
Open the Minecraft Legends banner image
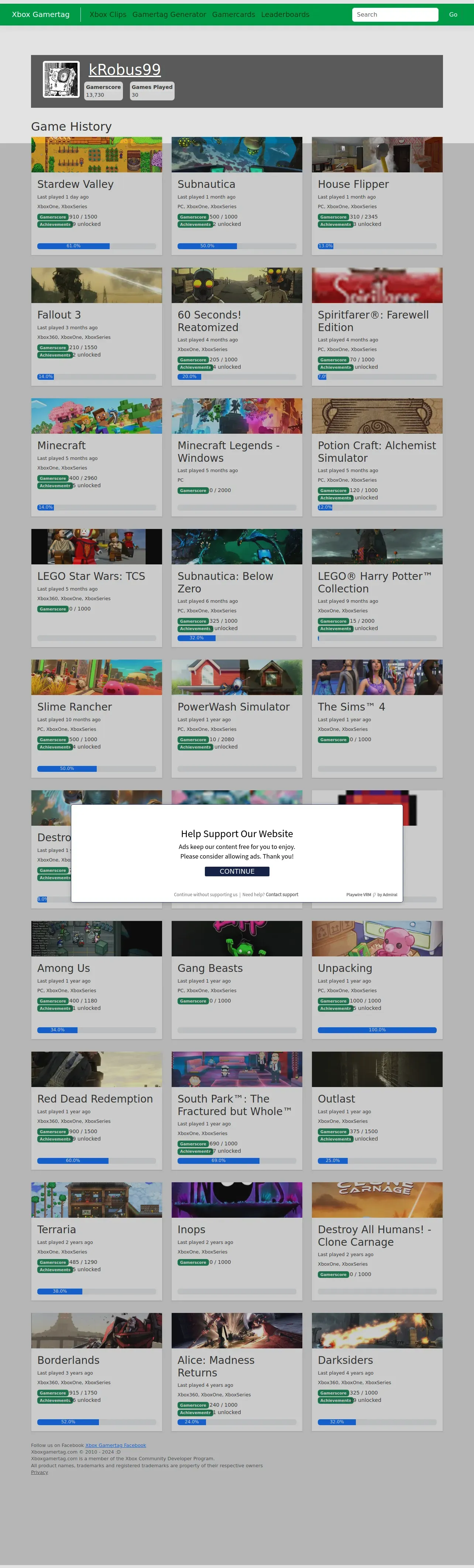point(237,416)
